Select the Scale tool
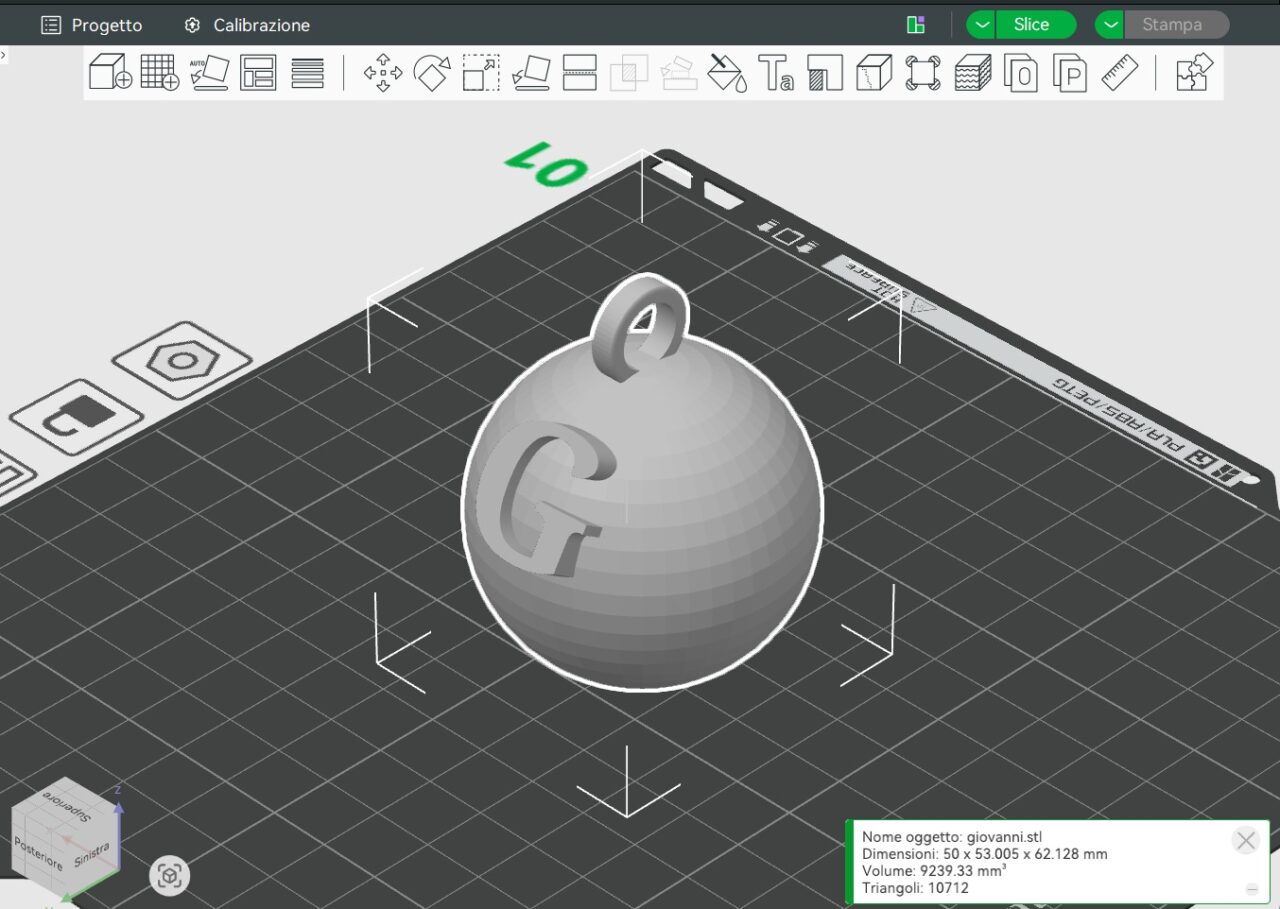The width and height of the screenshot is (1280, 909). [x=481, y=73]
